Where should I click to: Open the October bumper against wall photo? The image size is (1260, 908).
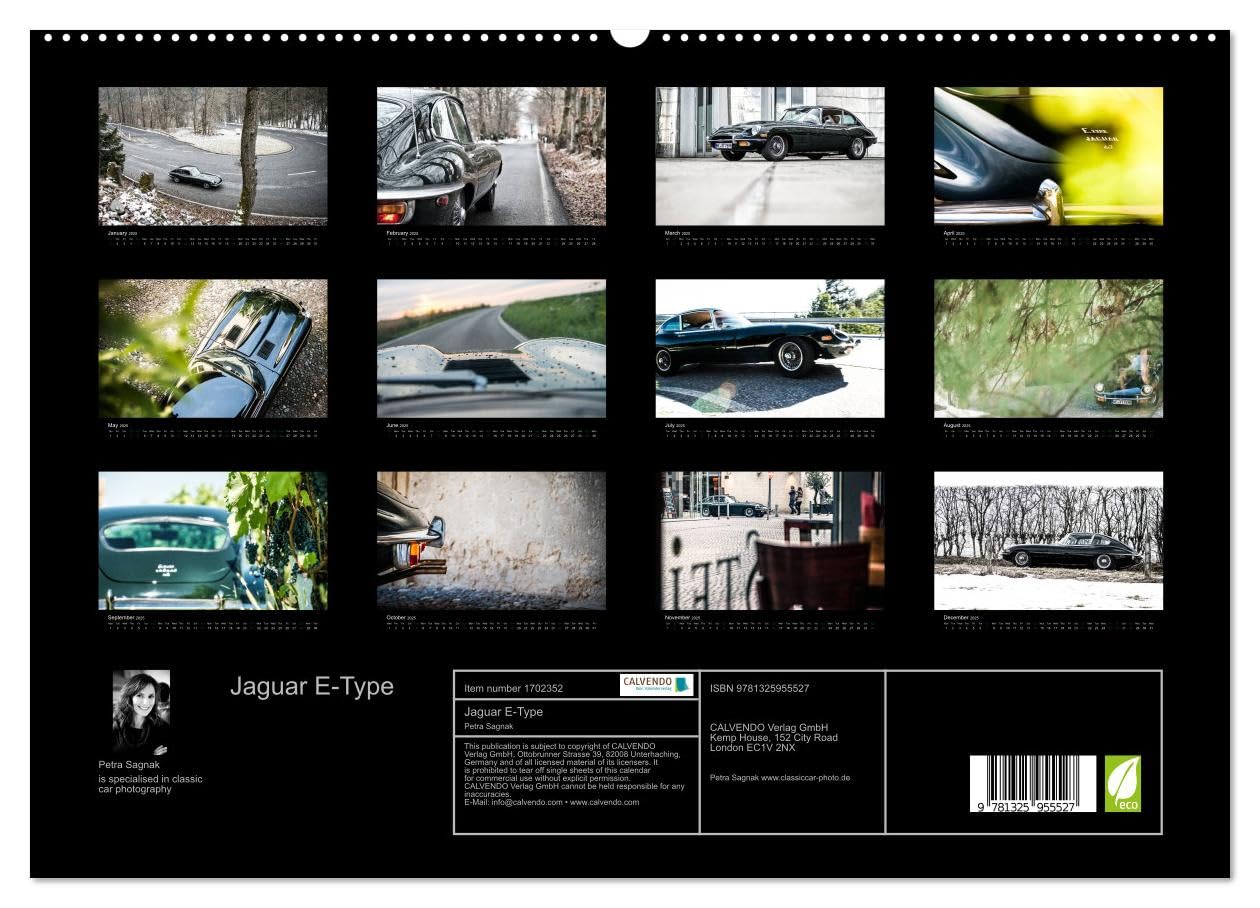click(491, 541)
